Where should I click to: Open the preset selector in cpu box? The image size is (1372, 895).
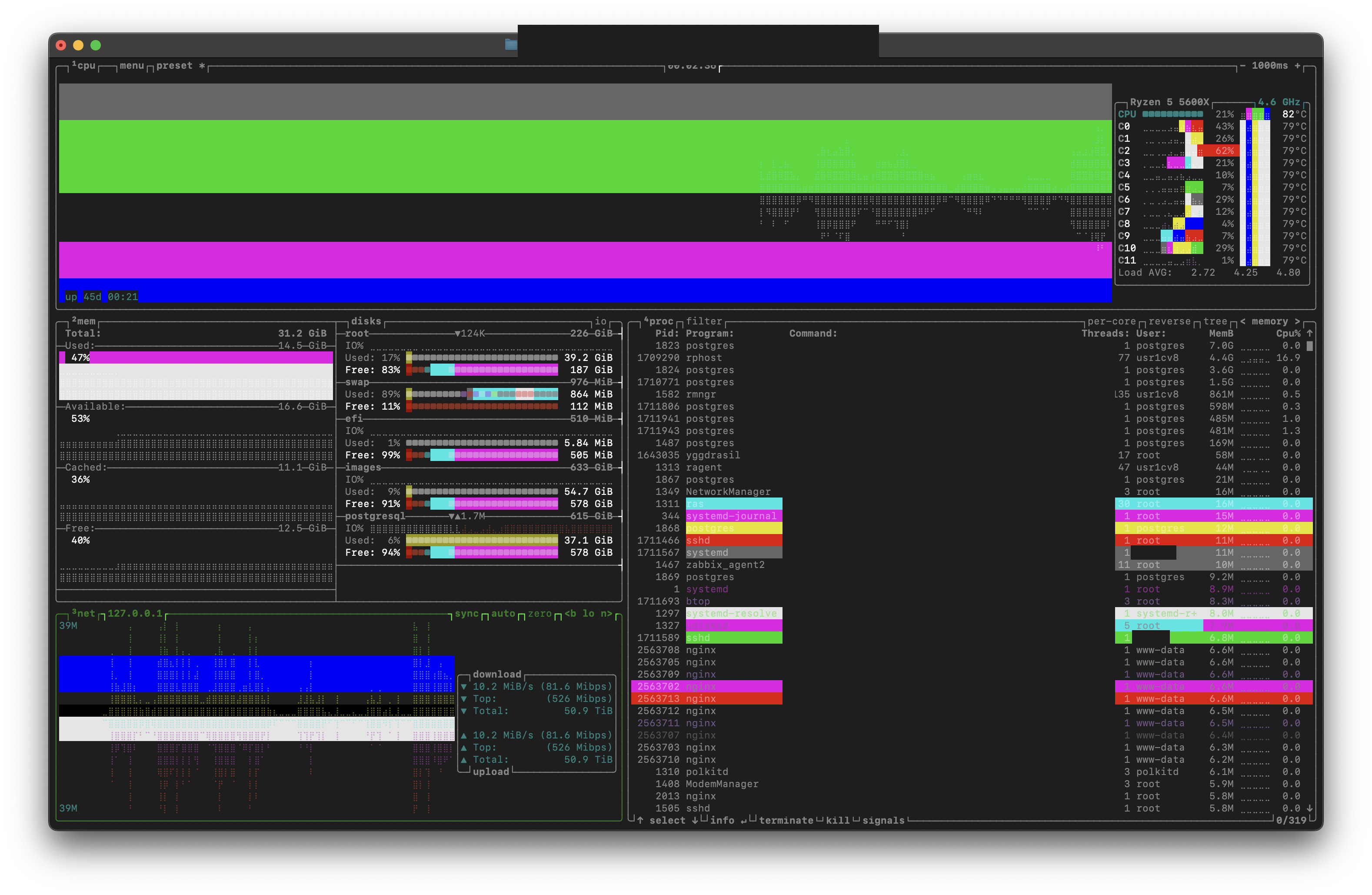tap(174, 66)
